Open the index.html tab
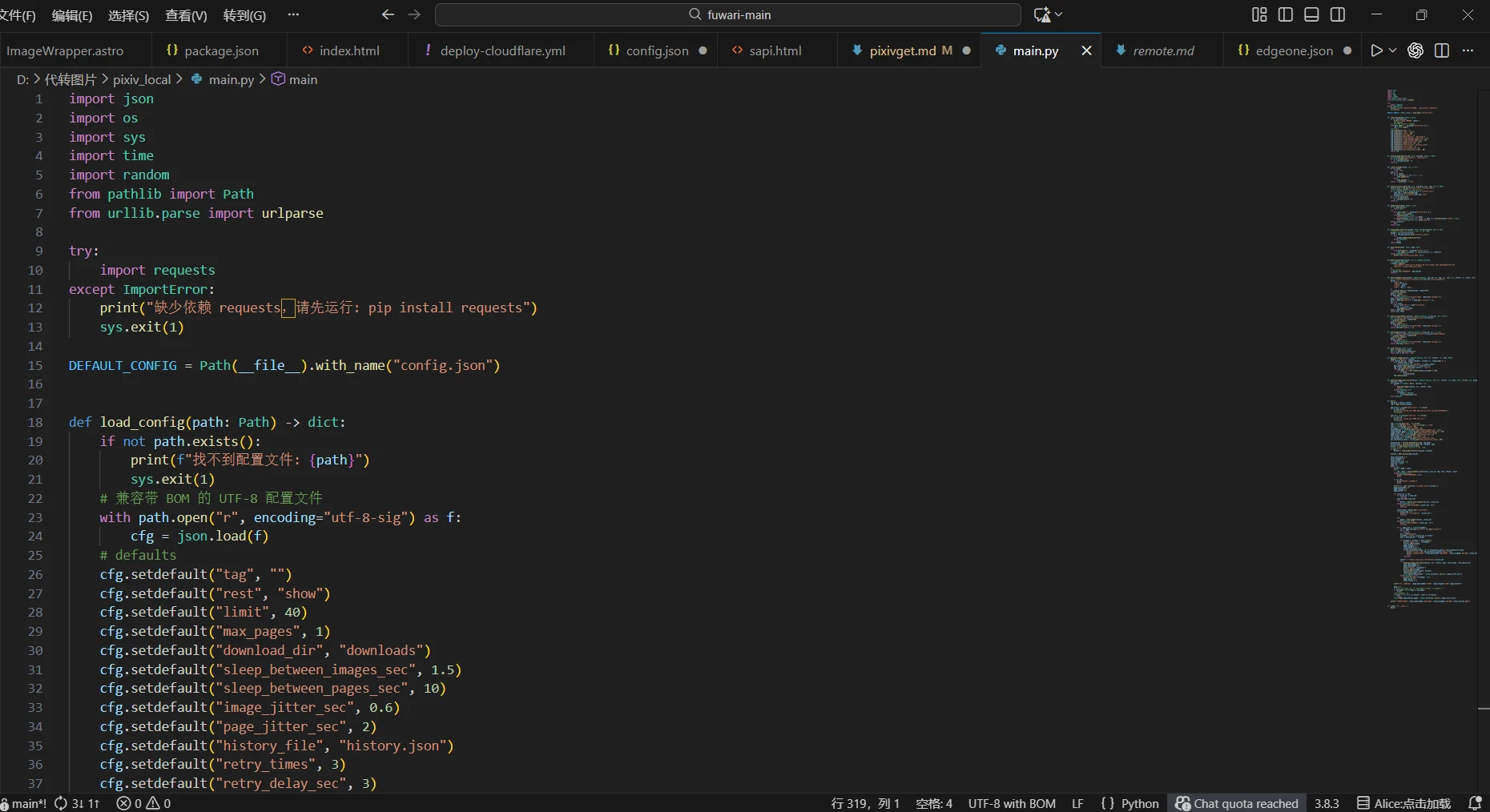This screenshot has width=1490, height=812. (348, 50)
